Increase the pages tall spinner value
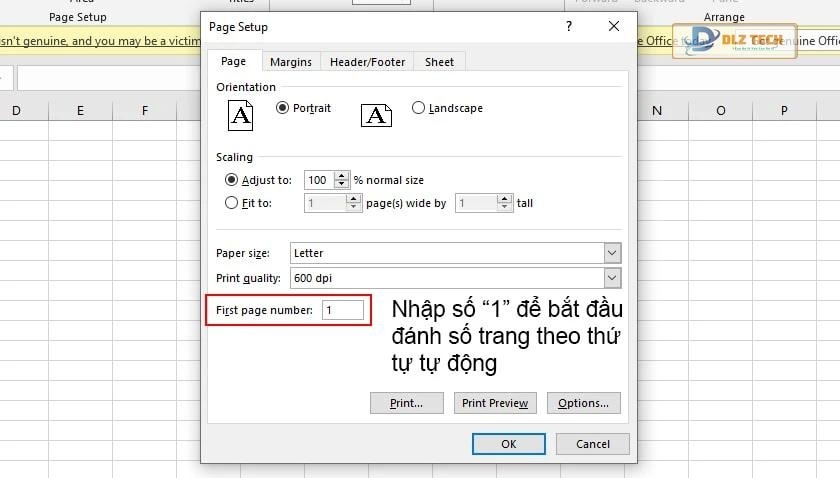The width and height of the screenshot is (840, 478). pyautogui.click(x=505, y=198)
